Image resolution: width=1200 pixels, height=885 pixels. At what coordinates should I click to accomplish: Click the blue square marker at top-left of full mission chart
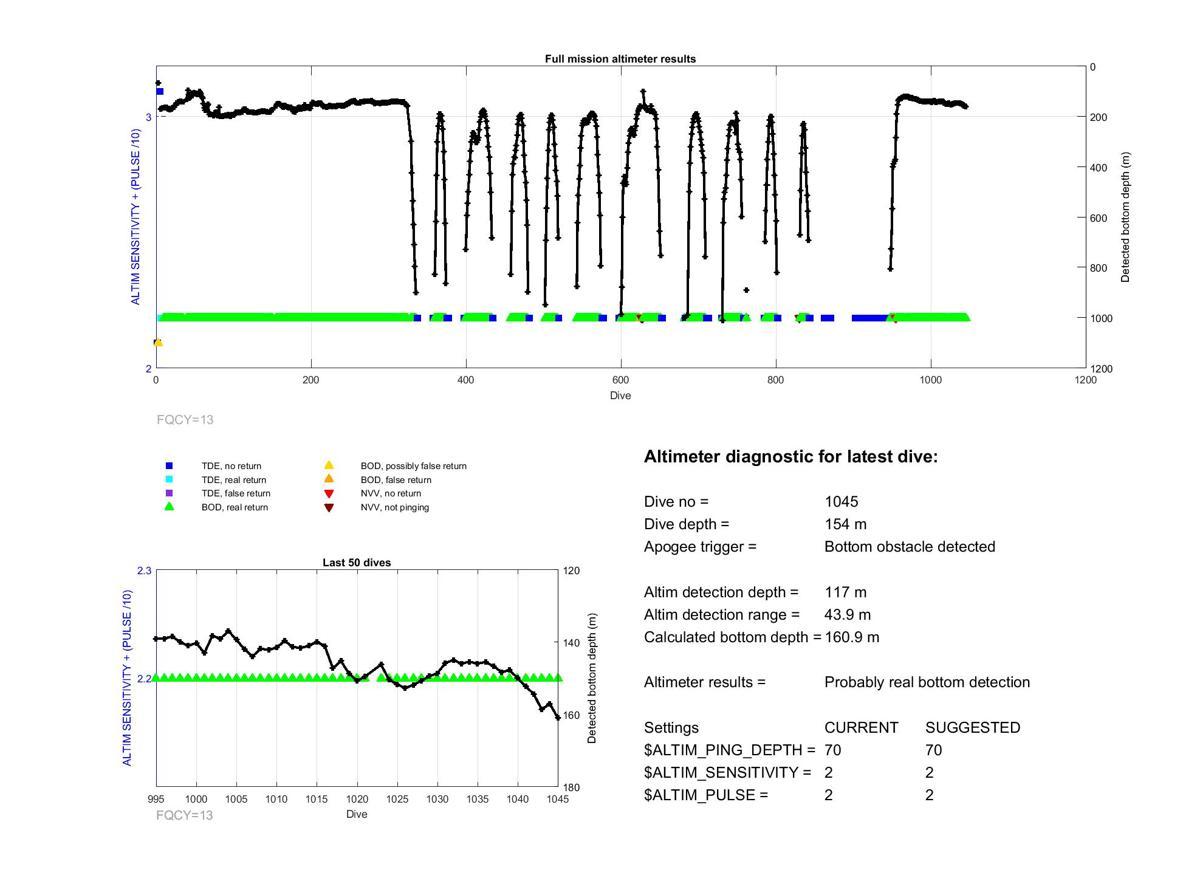tap(160, 91)
